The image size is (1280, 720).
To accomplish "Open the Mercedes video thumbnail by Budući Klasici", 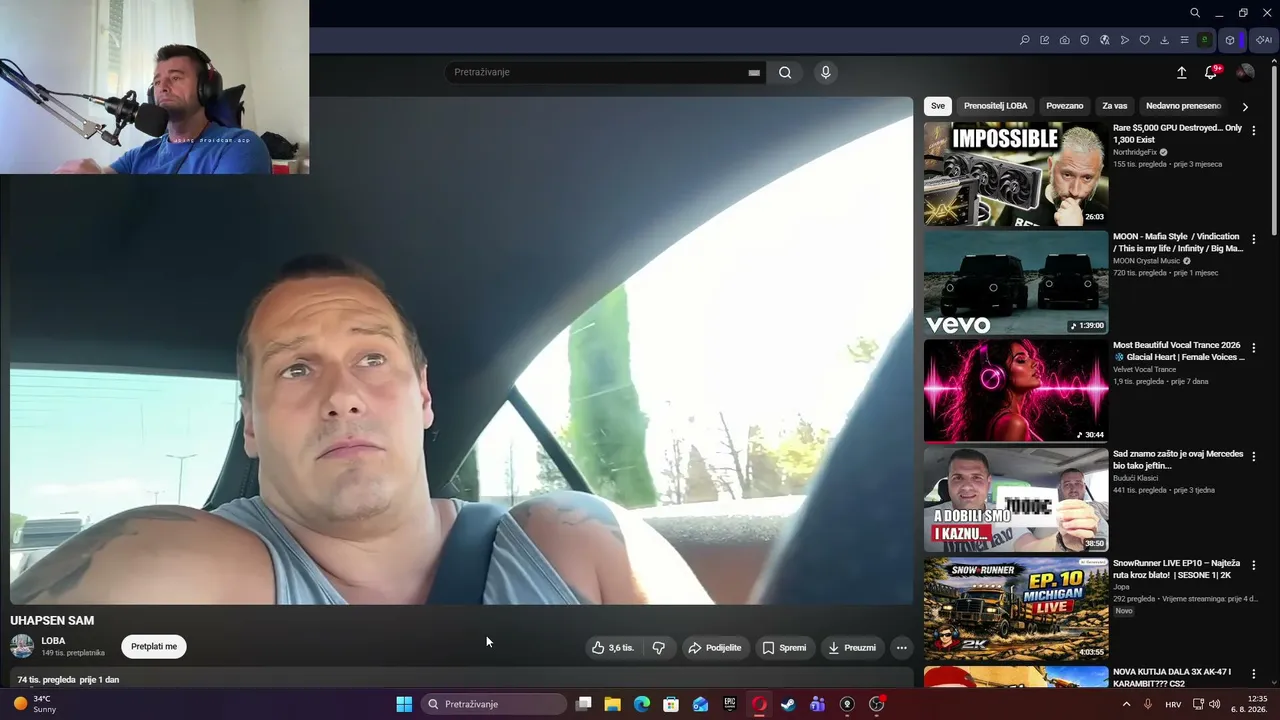I will coord(1016,500).
